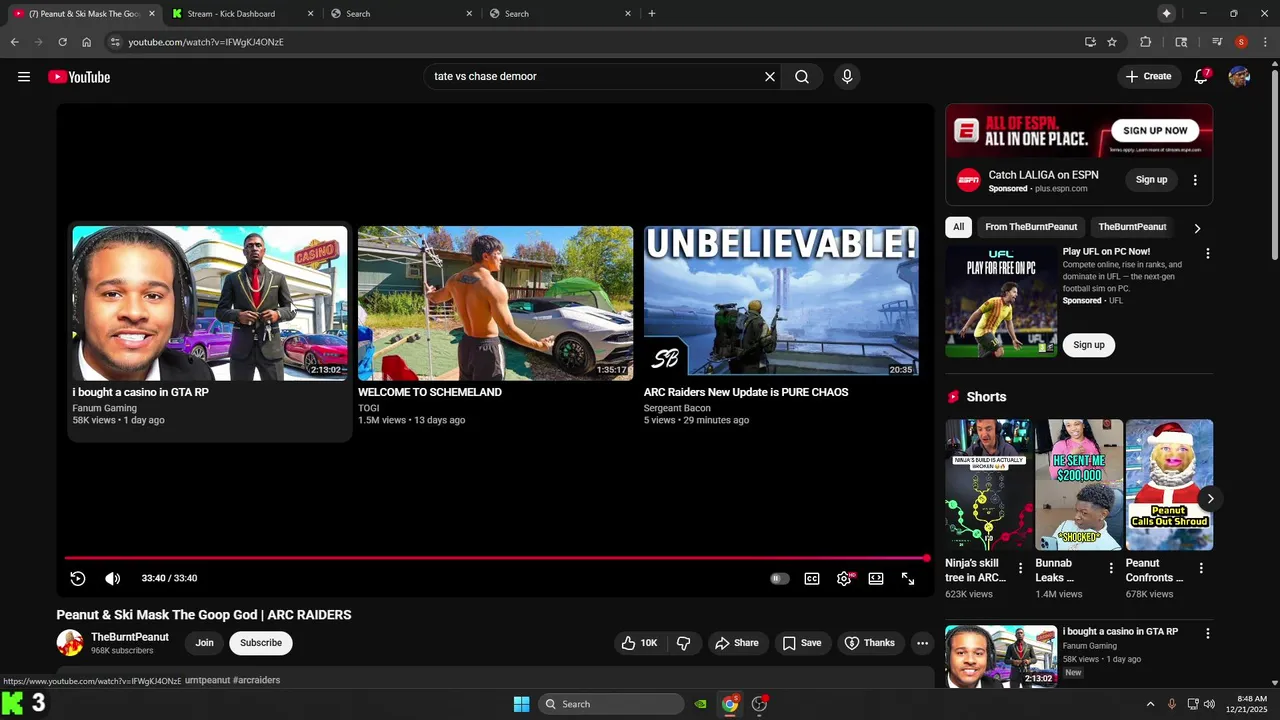Play 'i bought a casino in GTA RP' endscreen thumbnail
The width and height of the screenshot is (1280, 720).
point(210,303)
